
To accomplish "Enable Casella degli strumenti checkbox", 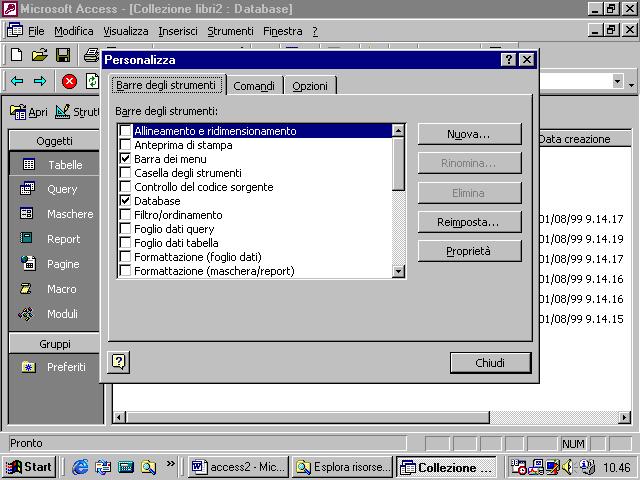I will pos(126,172).
